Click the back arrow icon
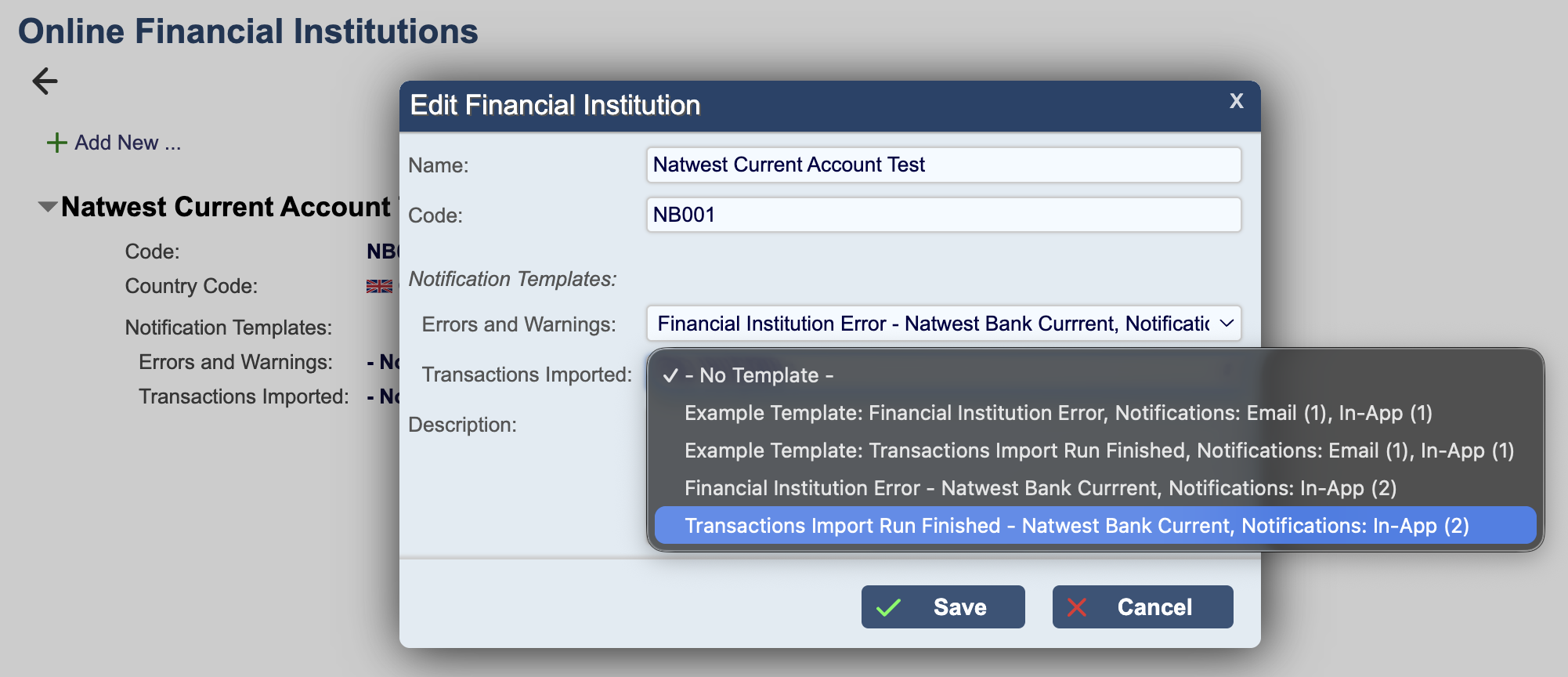Viewport: 1568px width, 677px height. 45,81
